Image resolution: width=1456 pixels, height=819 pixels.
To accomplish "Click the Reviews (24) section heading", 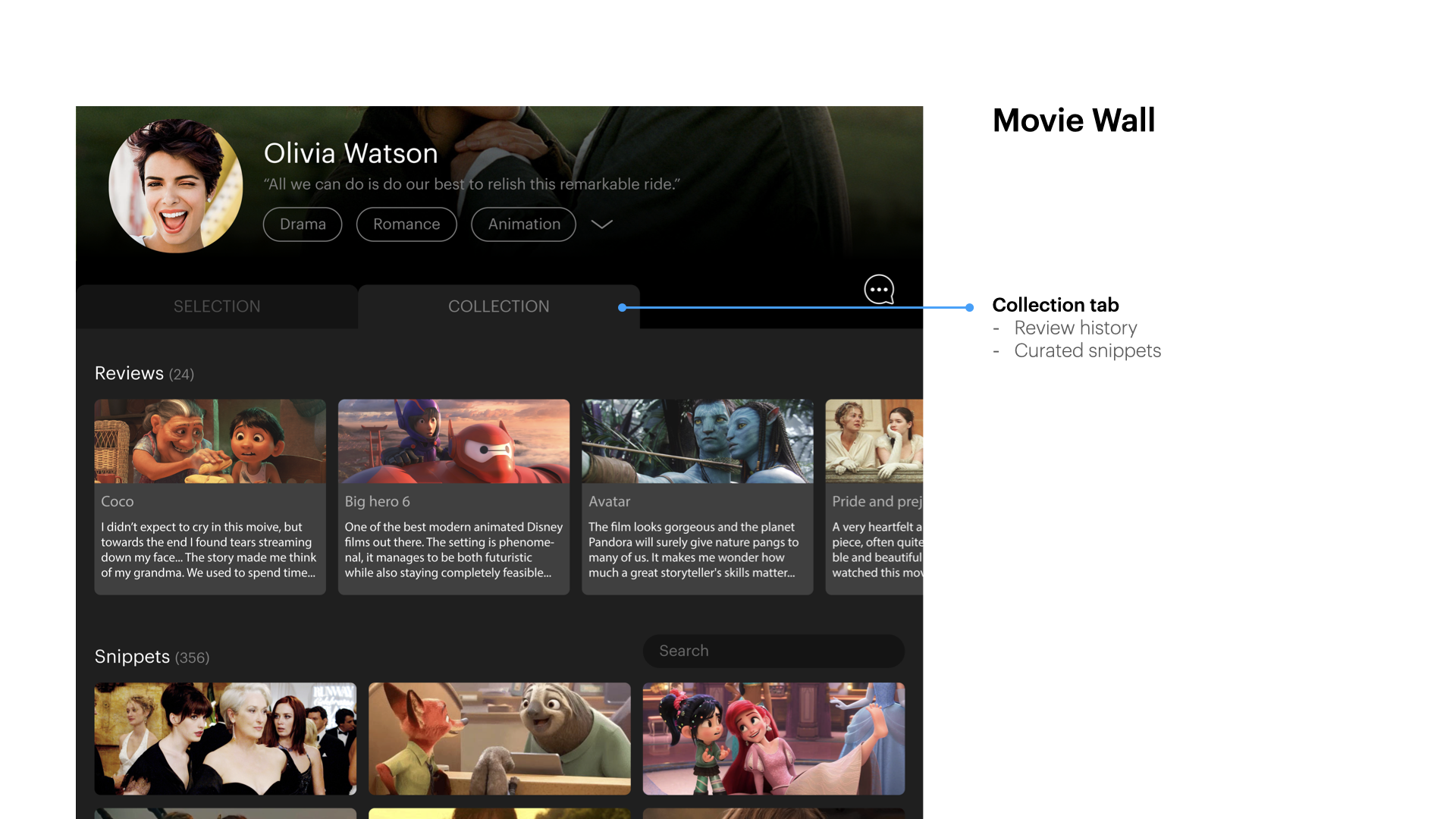I will [144, 374].
